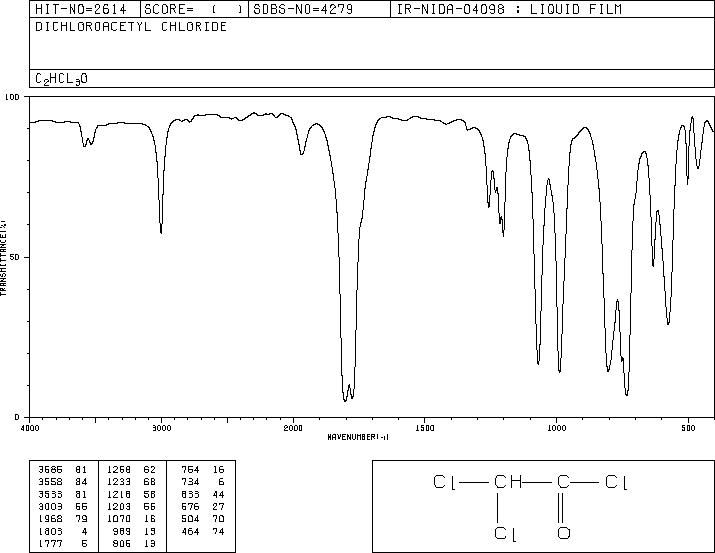The height and width of the screenshot is (553, 715).
Task: Click the O atom in the structure diagram
Action: point(564,533)
